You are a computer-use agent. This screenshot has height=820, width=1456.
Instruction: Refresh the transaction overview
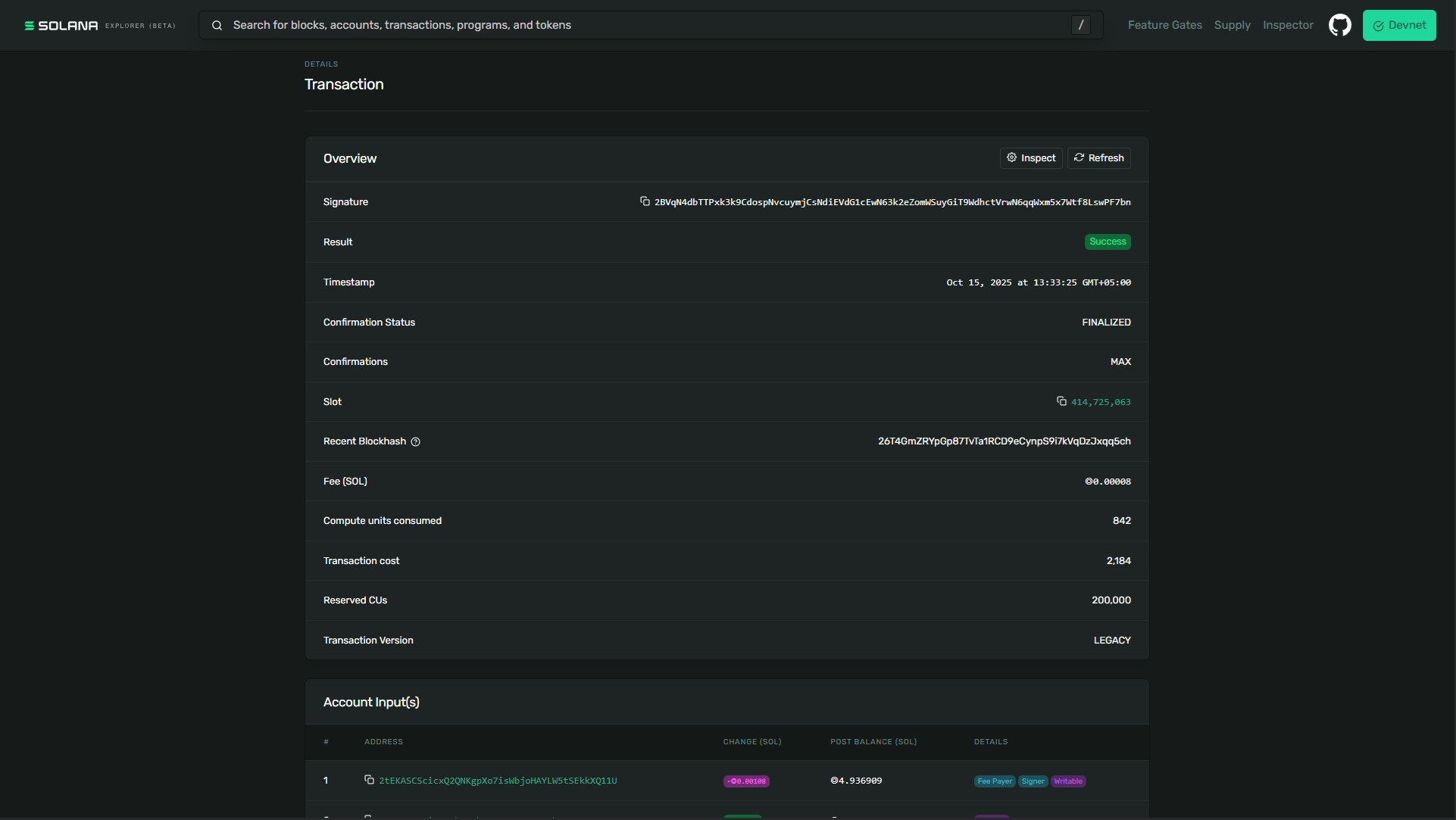tap(1098, 158)
